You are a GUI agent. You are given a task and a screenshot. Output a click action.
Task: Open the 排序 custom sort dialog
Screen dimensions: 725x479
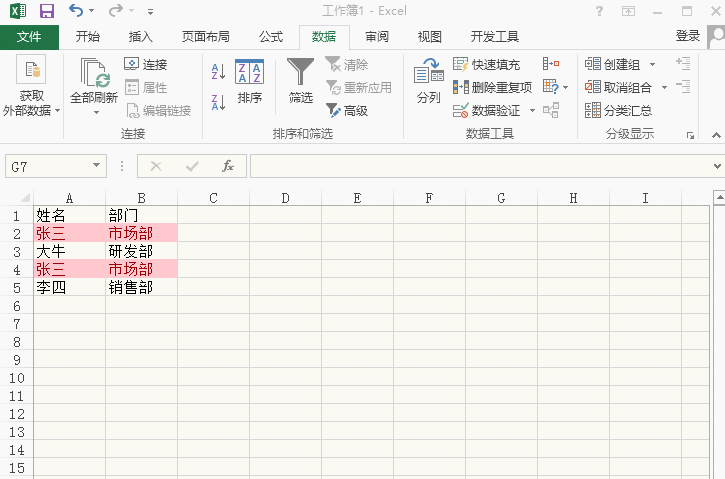tap(250, 81)
